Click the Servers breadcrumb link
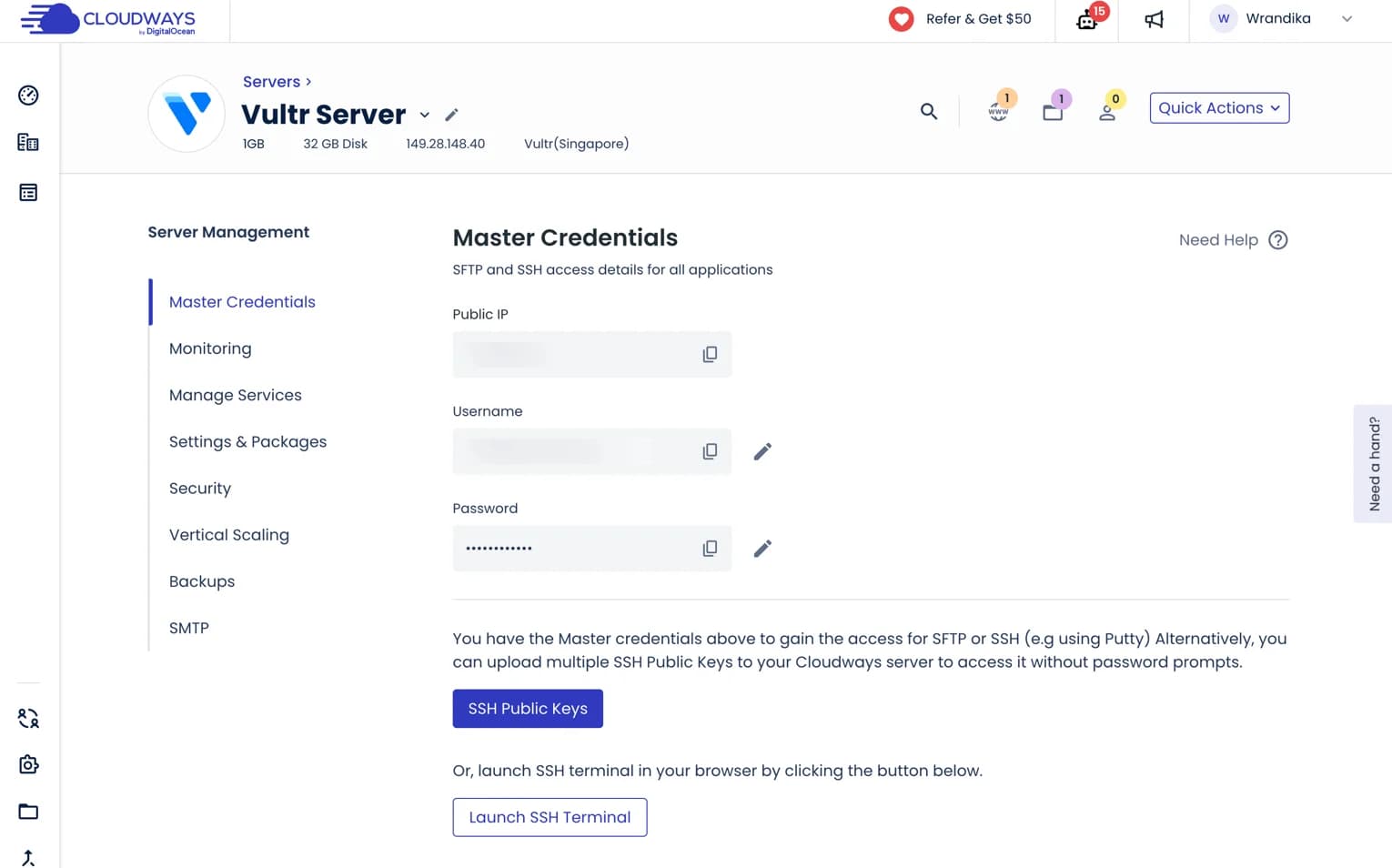This screenshot has height=868, width=1392. click(x=271, y=82)
